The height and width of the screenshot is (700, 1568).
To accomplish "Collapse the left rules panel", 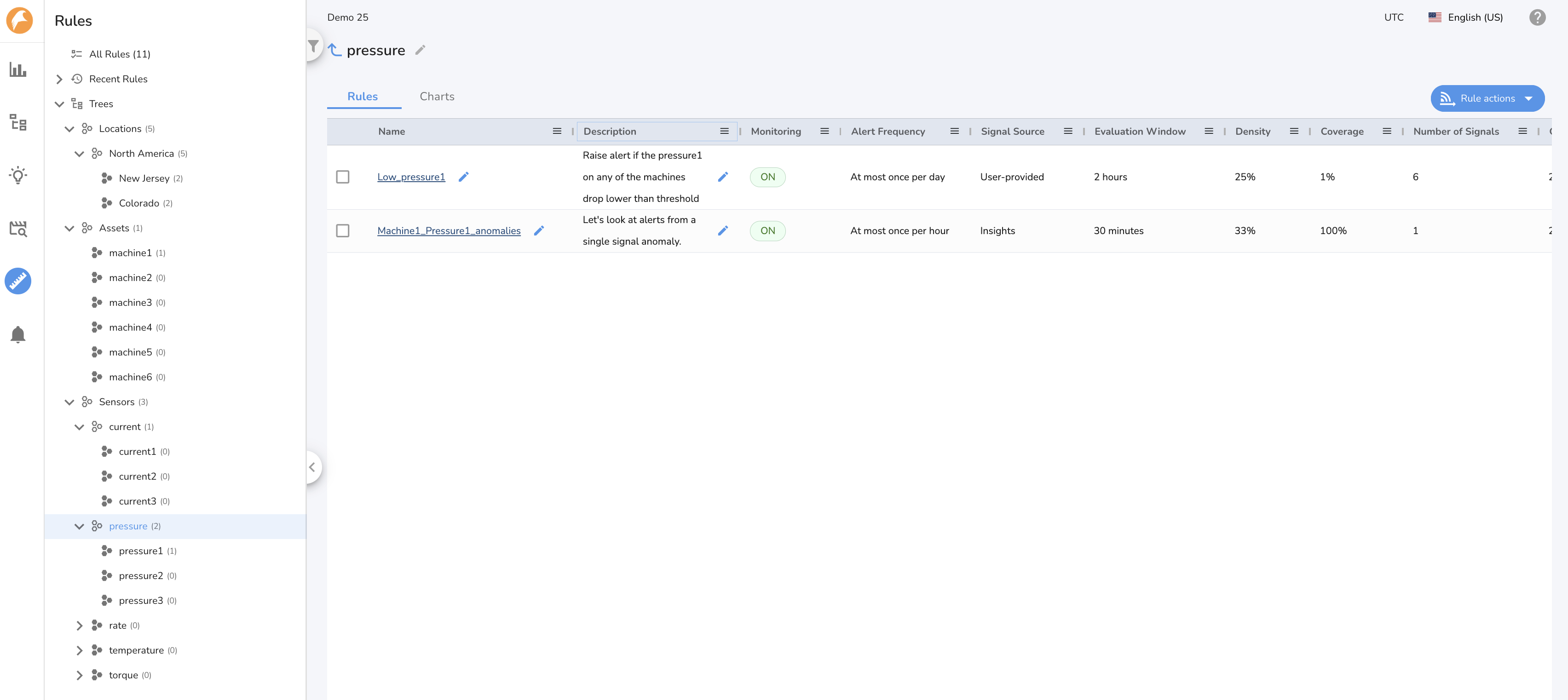I will click(x=312, y=467).
